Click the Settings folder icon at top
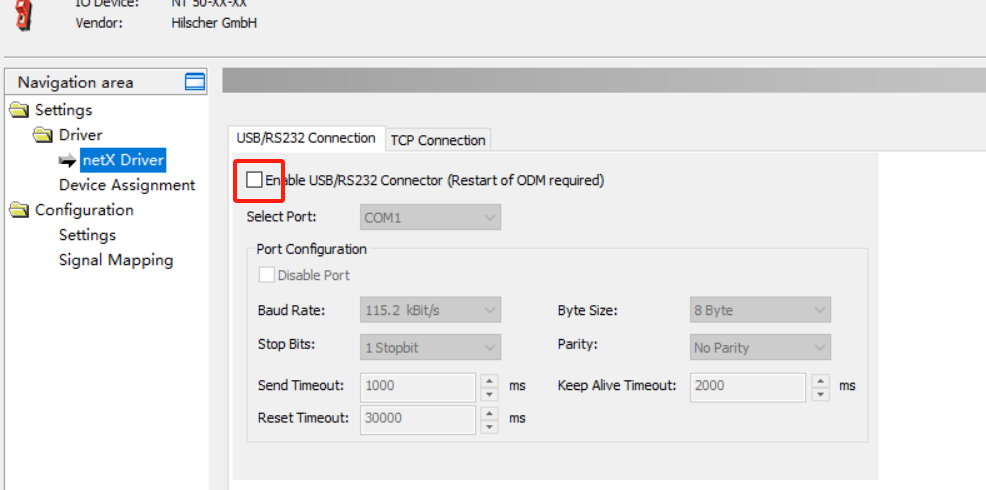Screen dimensions: 986x490 (x=19, y=110)
